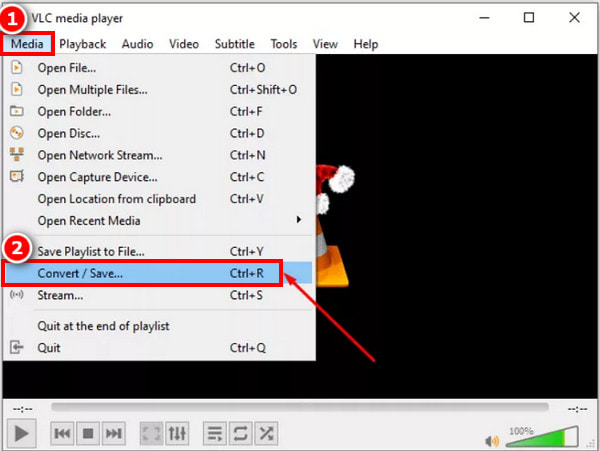Screen dimensions: 600x451
Task: Open the Playback menu
Action: pos(83,44)
